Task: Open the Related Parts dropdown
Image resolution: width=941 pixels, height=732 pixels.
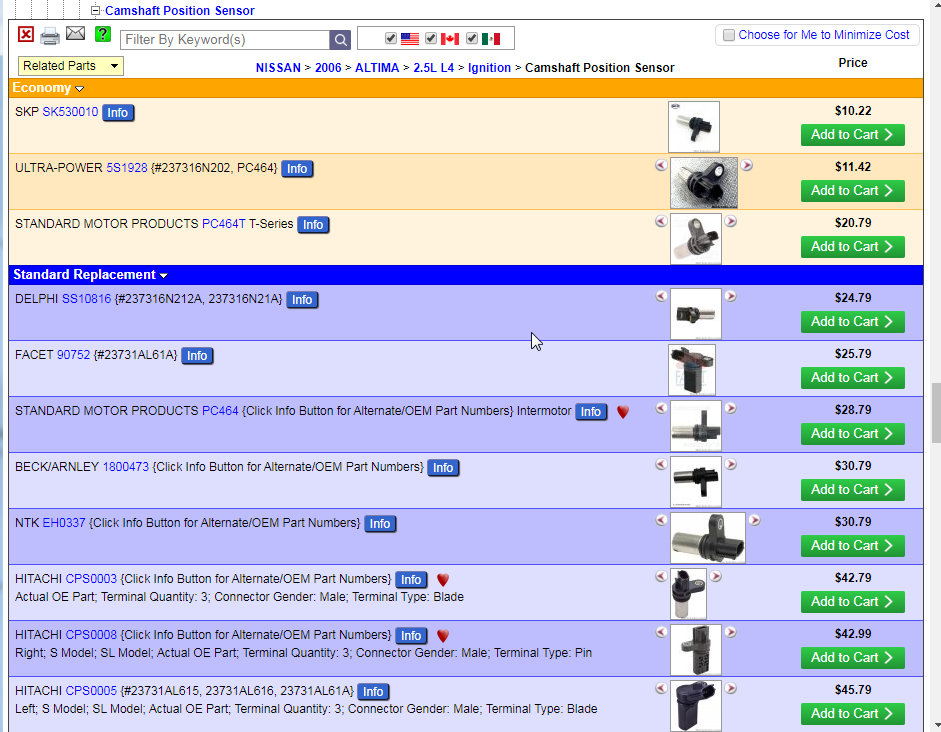Action: coord(71,66)
